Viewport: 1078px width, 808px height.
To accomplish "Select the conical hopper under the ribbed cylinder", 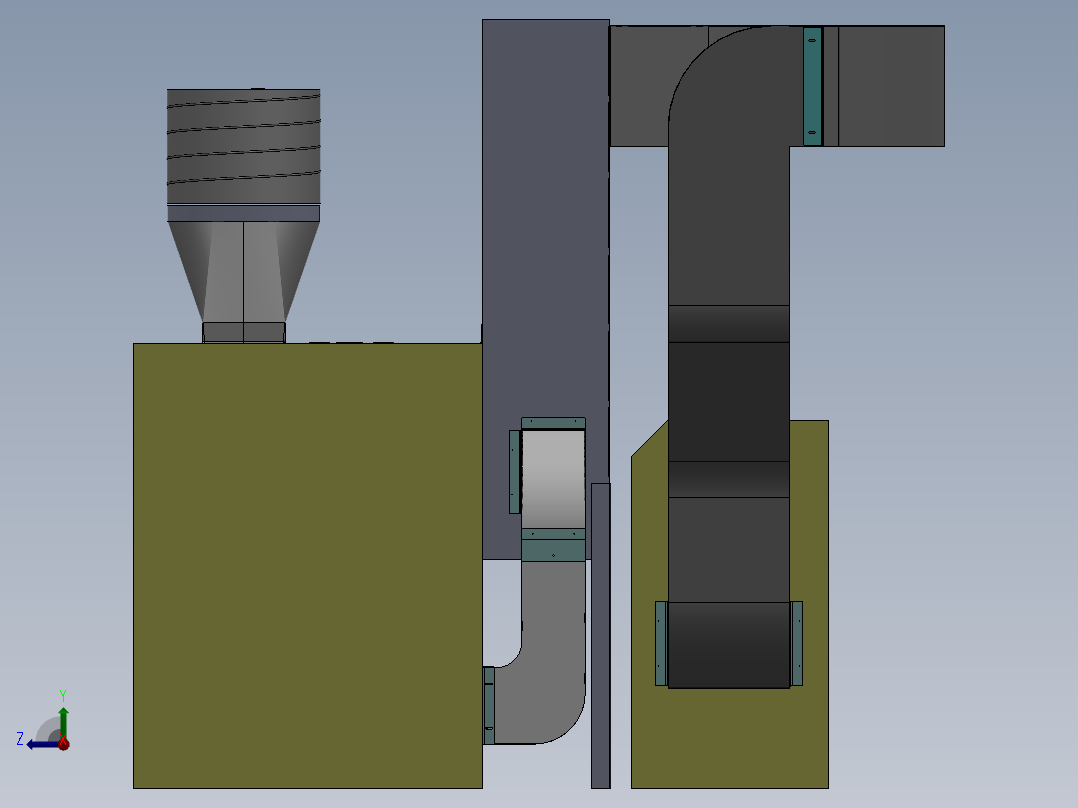I will tap(243, 272).
